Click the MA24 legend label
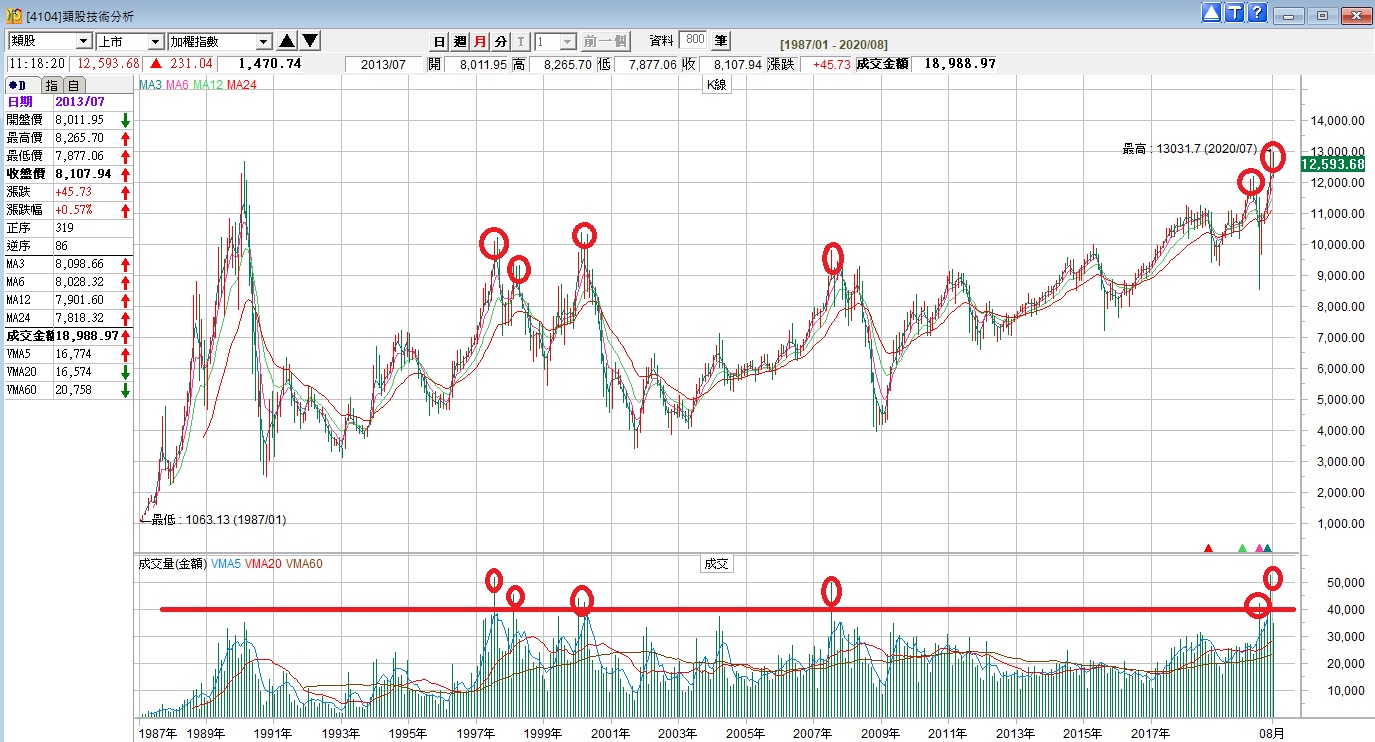 [242, 85]
